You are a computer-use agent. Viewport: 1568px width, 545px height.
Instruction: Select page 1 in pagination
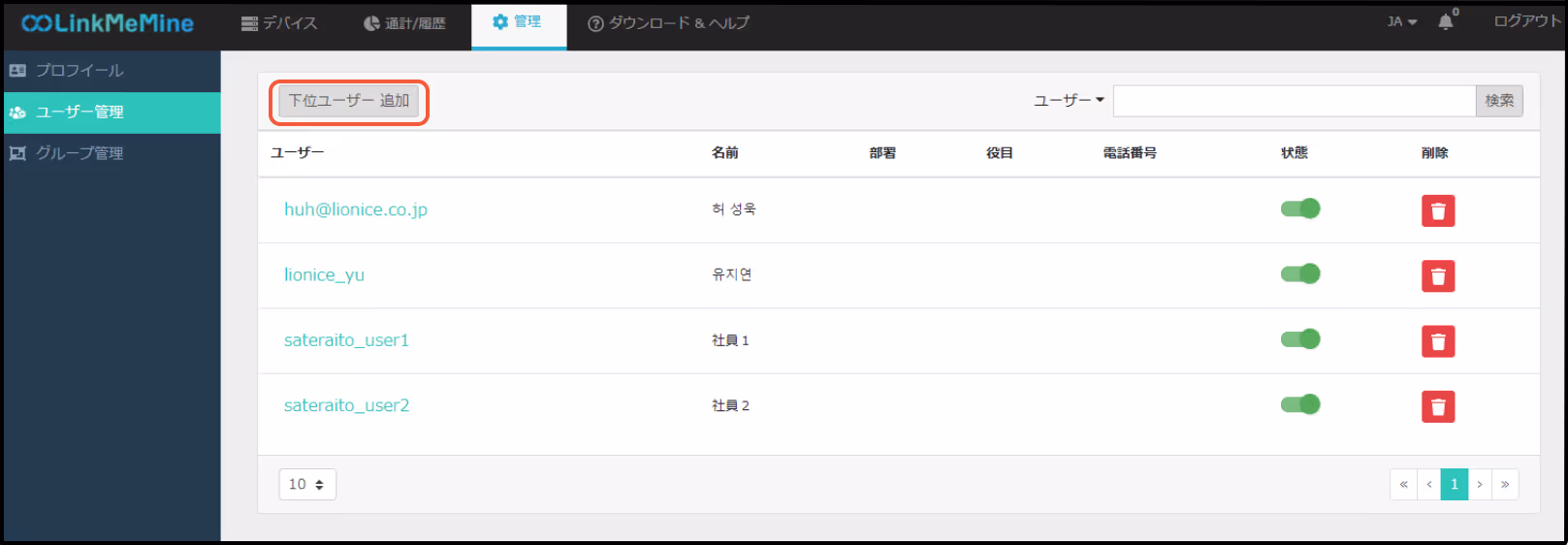coord(1455,484)
